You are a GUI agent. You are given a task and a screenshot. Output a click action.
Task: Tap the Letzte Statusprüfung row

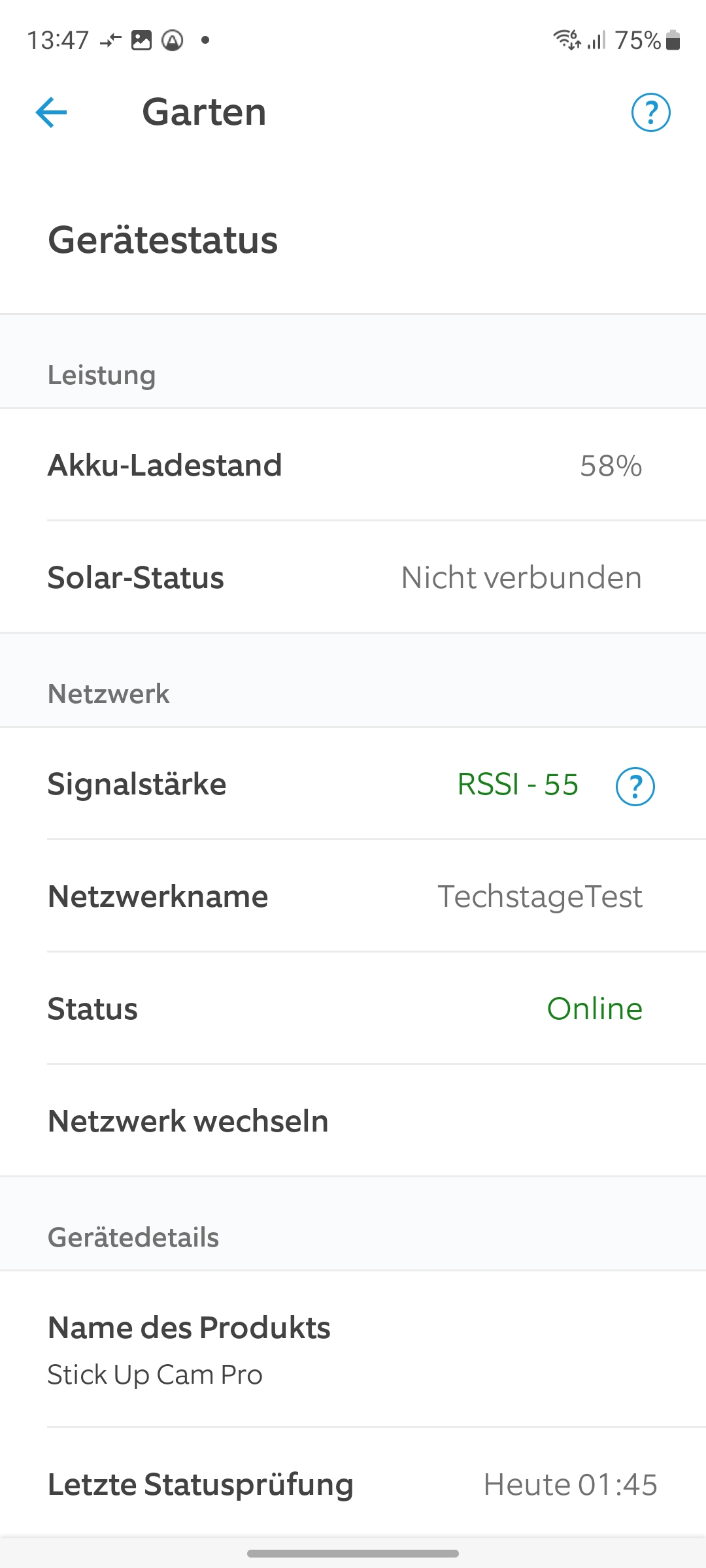pos(353,1484)
